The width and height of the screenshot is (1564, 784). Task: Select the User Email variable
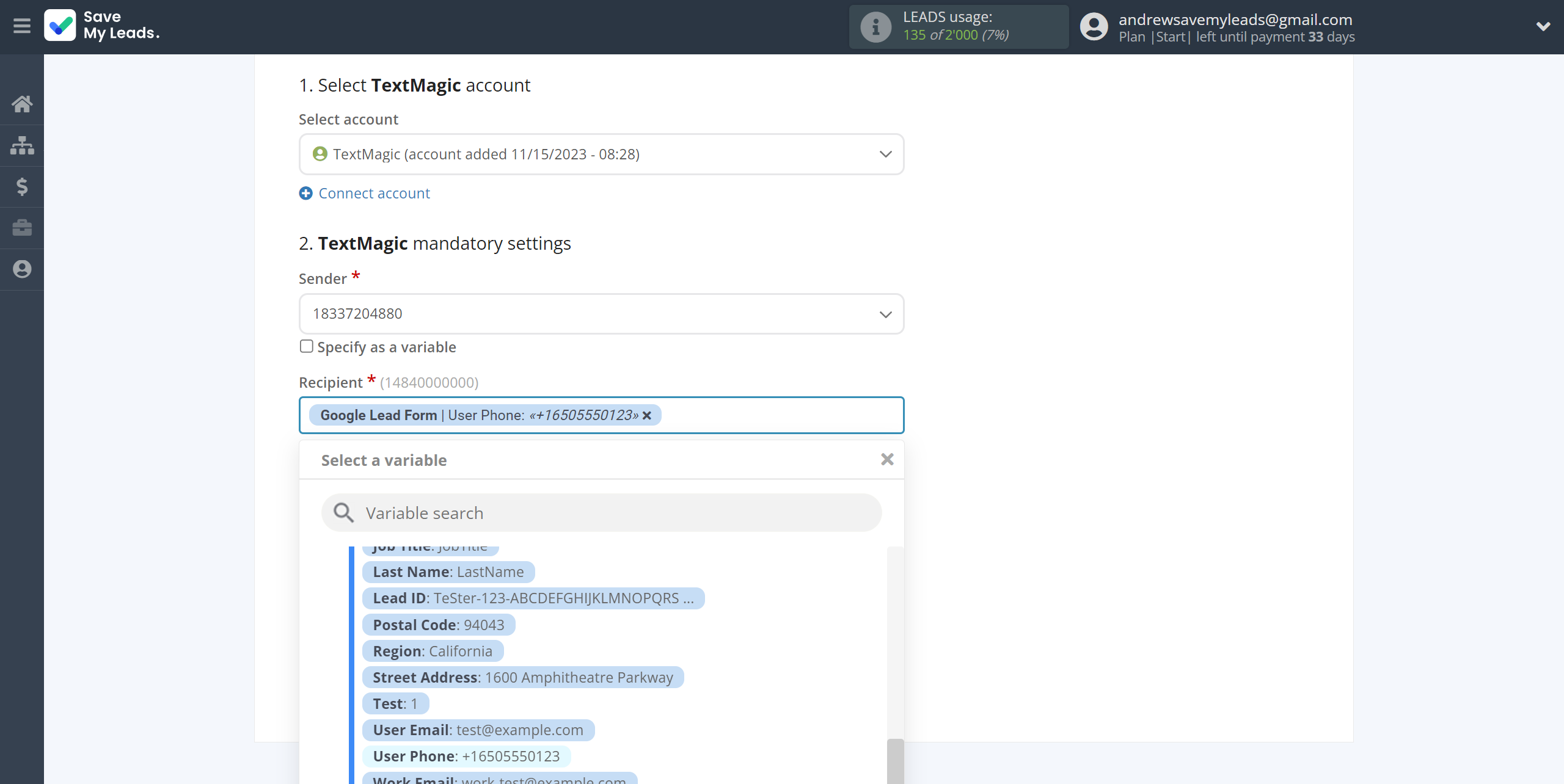click(478, 730)
